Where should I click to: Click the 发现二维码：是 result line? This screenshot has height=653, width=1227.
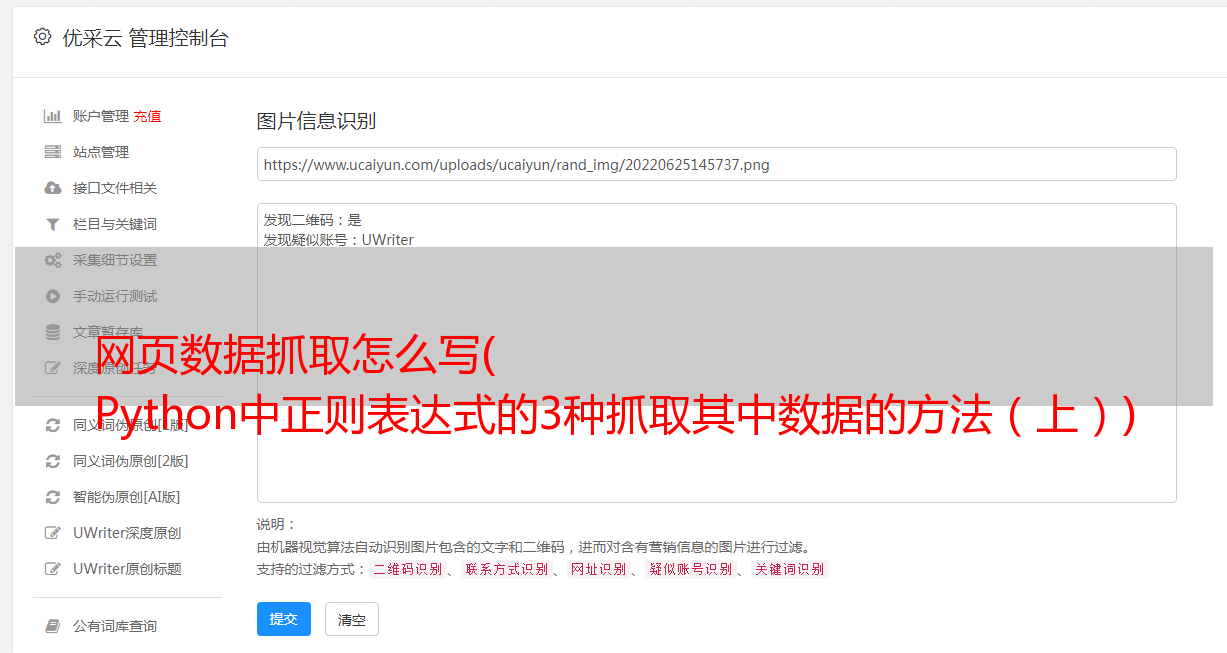coord(313,220)
